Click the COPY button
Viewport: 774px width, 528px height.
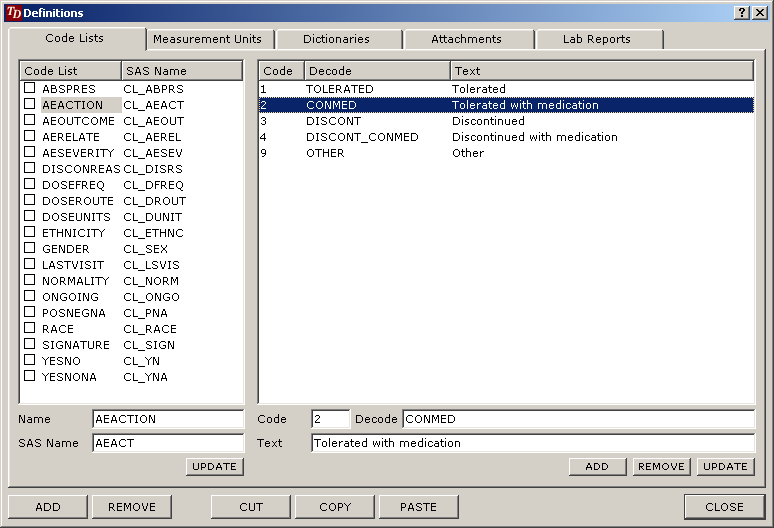[335, 507]
